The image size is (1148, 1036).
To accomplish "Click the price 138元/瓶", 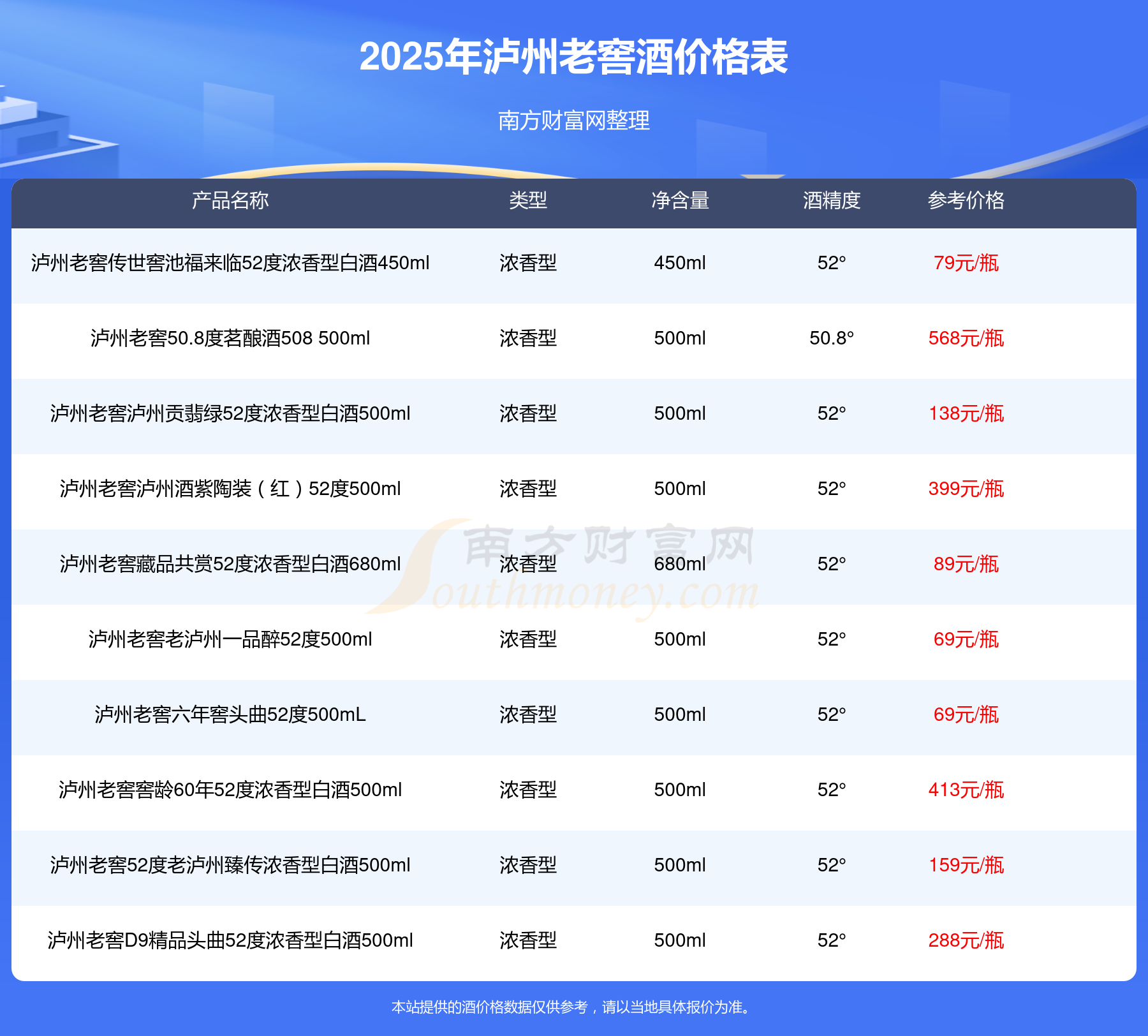I will click(966, 413).
